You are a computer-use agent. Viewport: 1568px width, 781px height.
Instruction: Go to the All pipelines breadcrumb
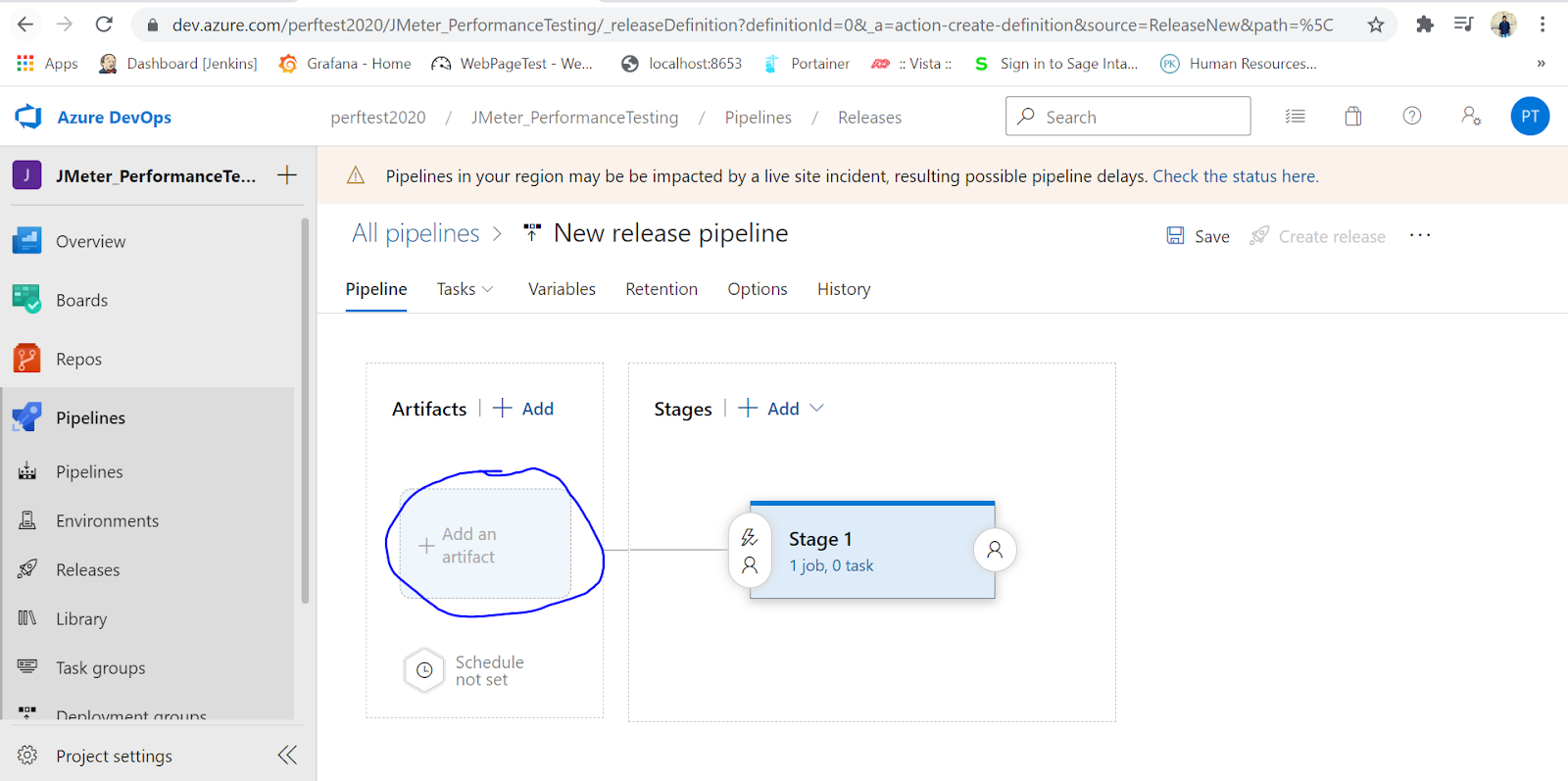coord(416,233)
